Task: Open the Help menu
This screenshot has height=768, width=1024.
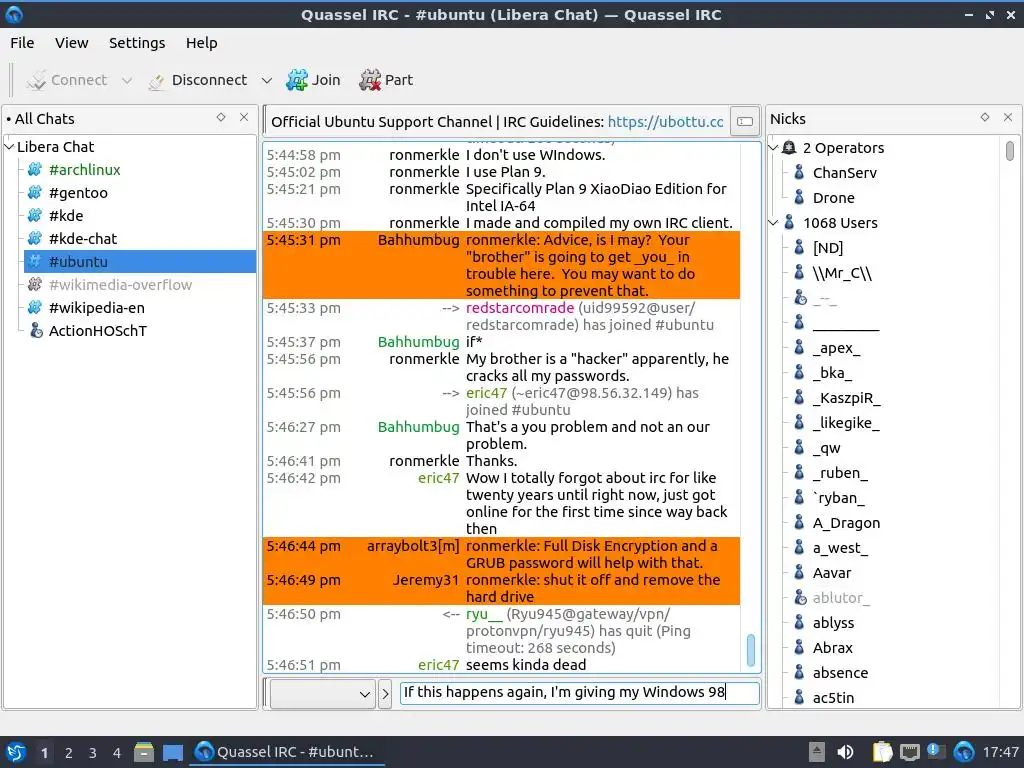Action: click(x=201, y=43)
